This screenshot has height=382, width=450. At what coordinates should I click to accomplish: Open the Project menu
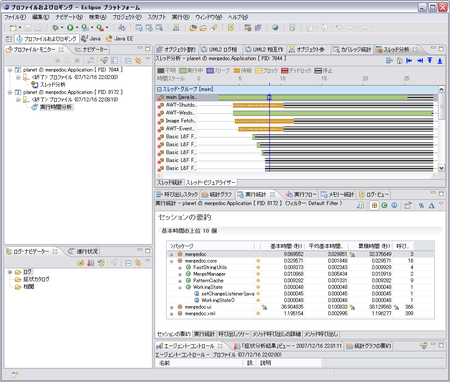127,17
